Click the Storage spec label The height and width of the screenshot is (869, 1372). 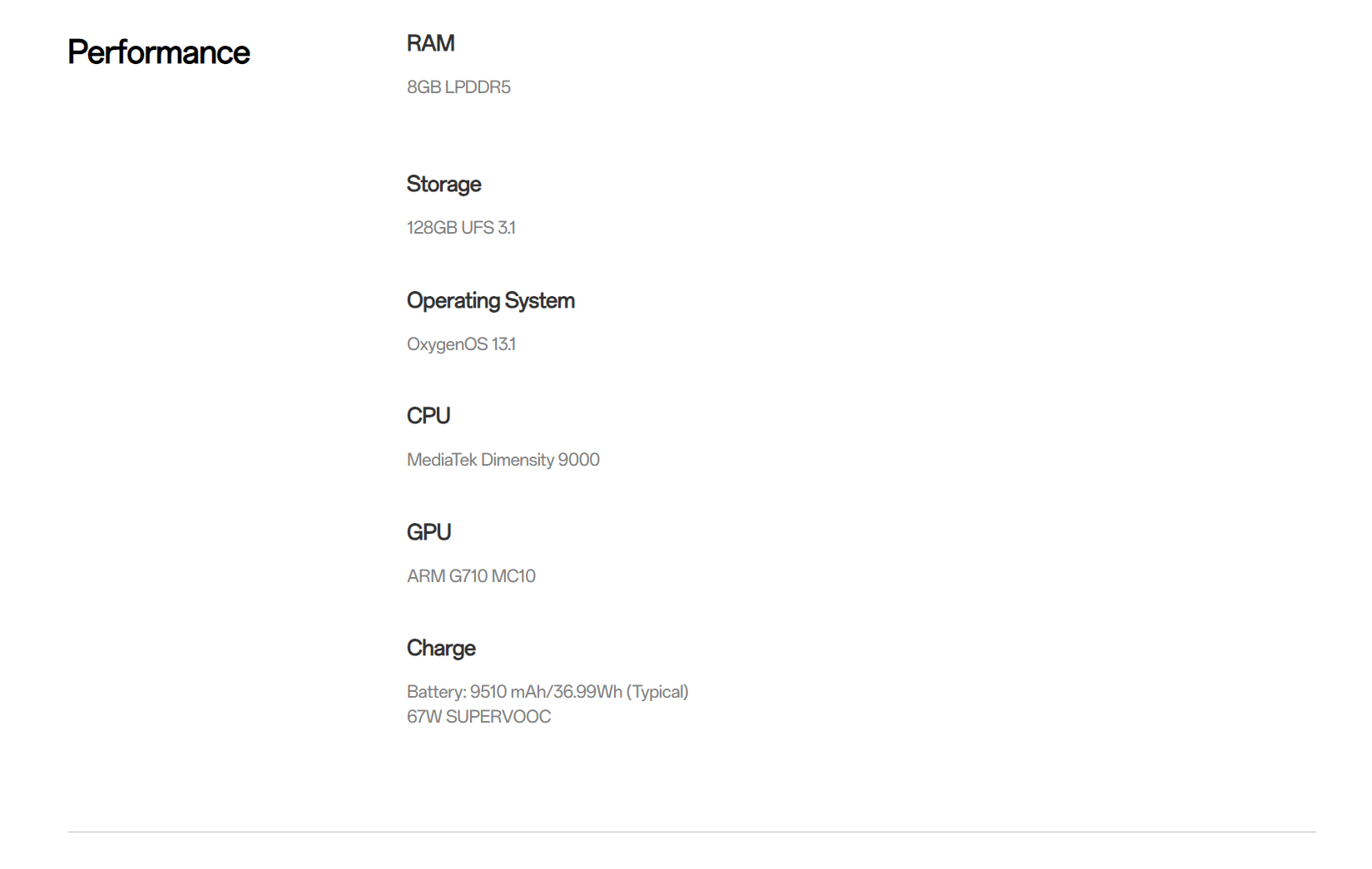pos(443,184)
